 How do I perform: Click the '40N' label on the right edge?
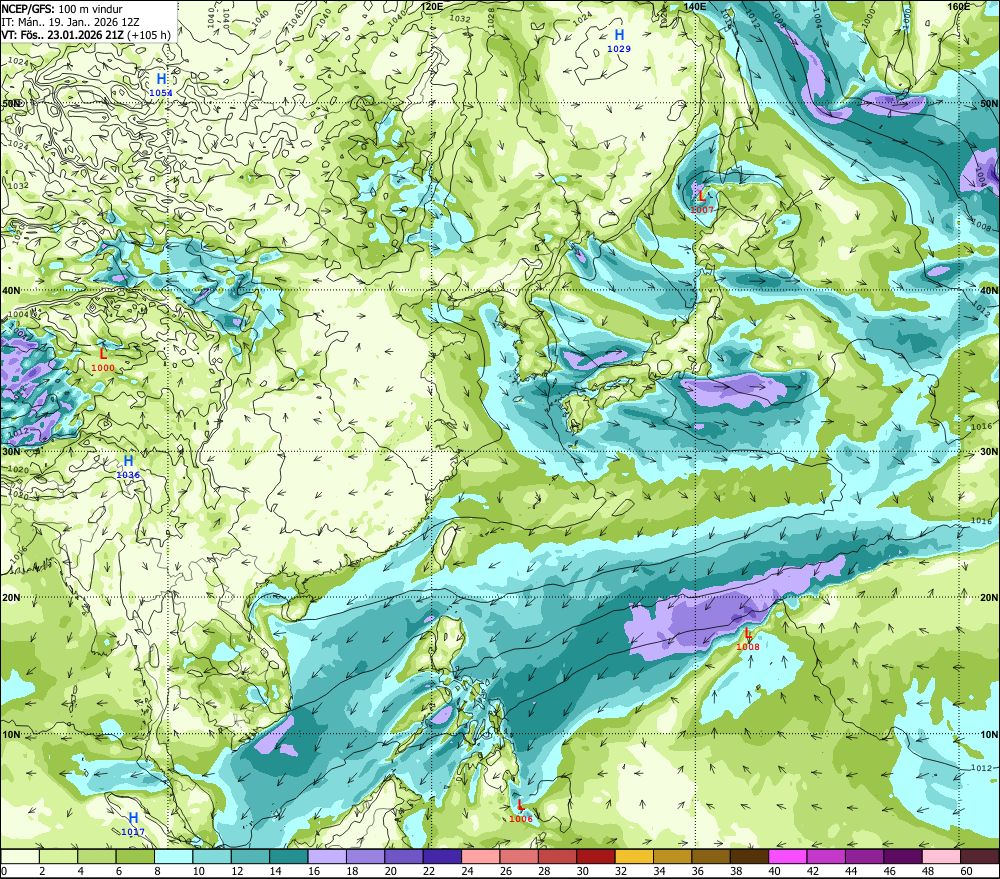(989, 290)
